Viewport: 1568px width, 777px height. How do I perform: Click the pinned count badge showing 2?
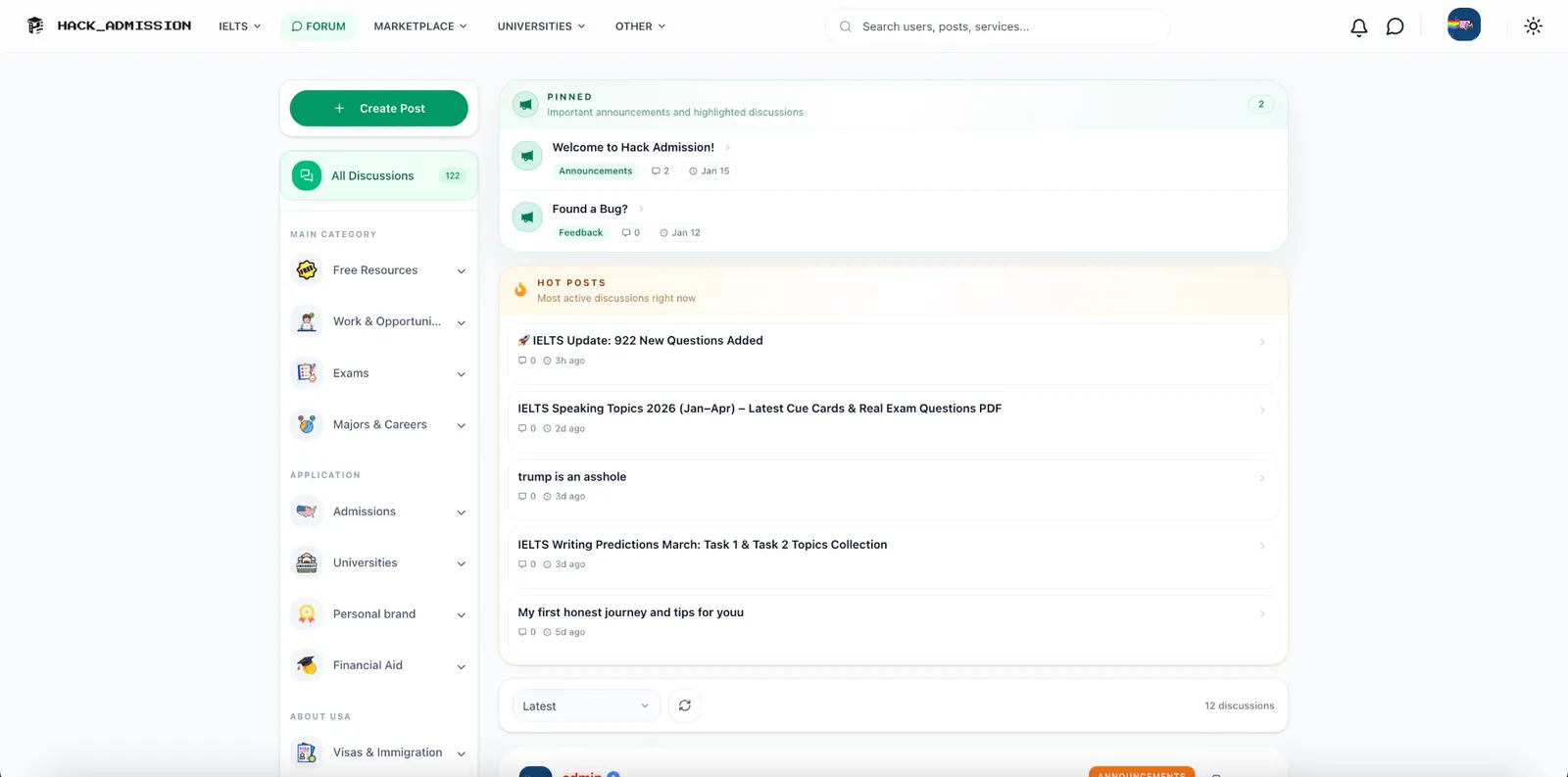tap(1260, 104)
